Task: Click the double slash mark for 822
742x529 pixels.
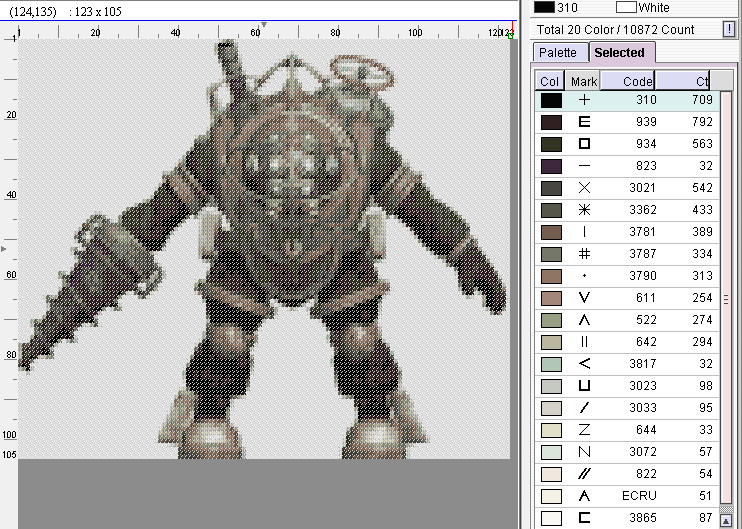Action: click(584, 474)
